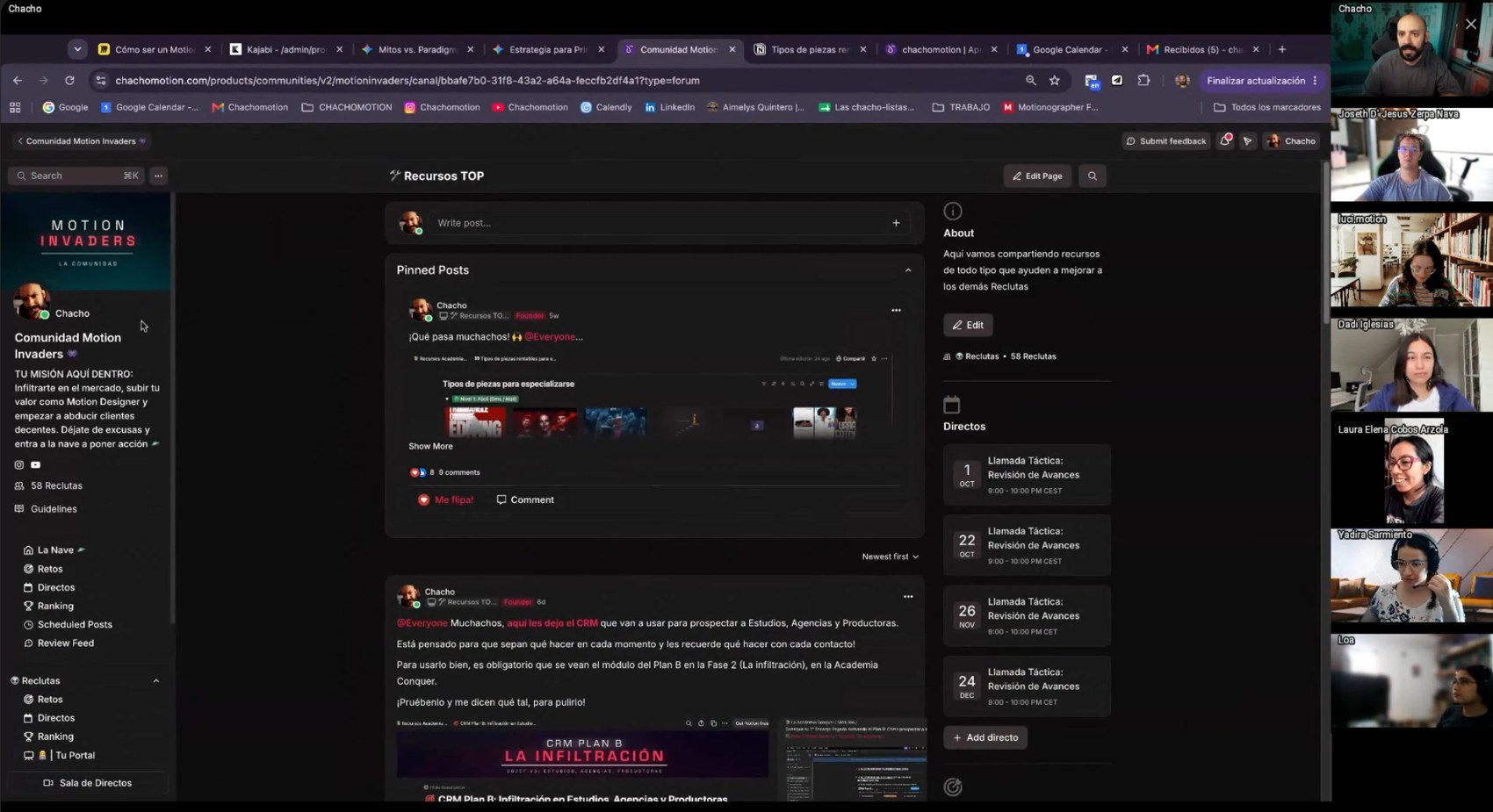Image resolution: width=1493 pixels, height=812 pixels.
Task: Open community YouTube icon in sidebar
Action: [x=36, y=464]
